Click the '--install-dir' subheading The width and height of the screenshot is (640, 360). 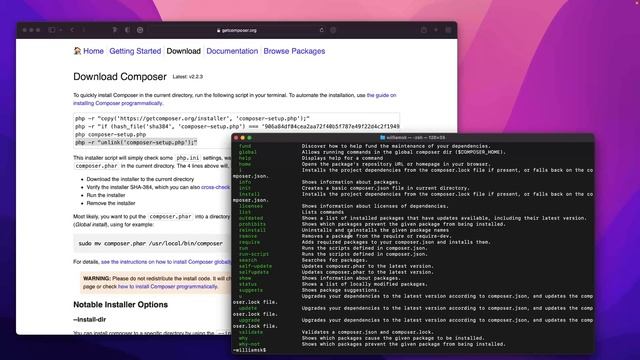pyautogui.click(x=90, y=320)
